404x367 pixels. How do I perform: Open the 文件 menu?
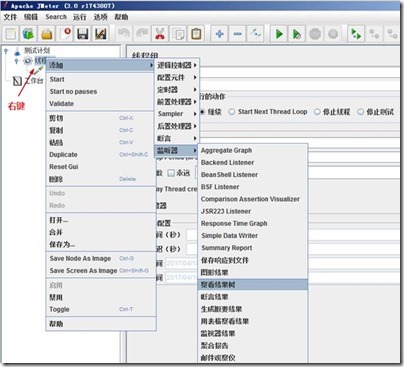click(10, 17)
